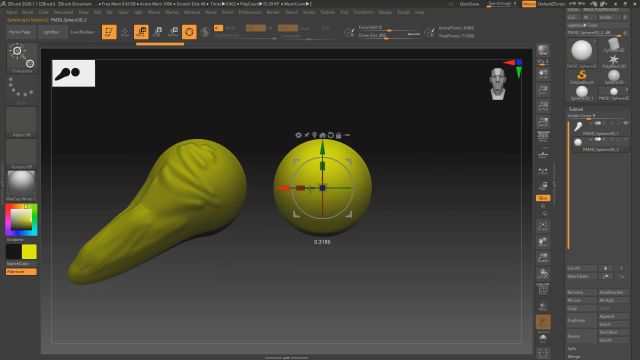Select the Move transpose icon
This screenshot has height=360, width=640.
(141, 32)
